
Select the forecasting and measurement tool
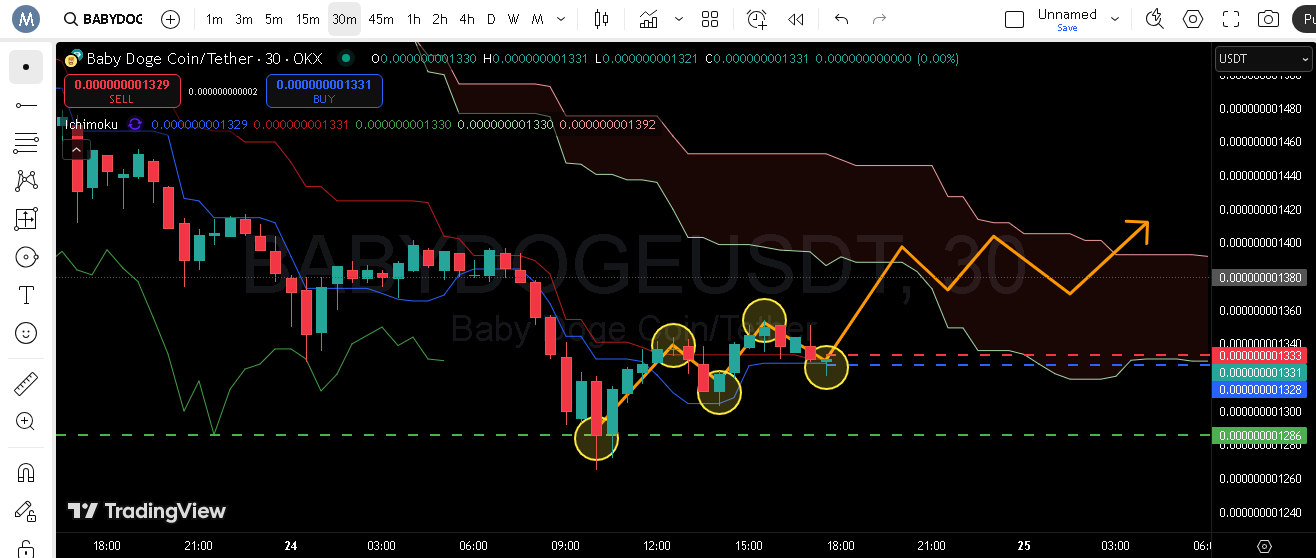coord(26,219)
